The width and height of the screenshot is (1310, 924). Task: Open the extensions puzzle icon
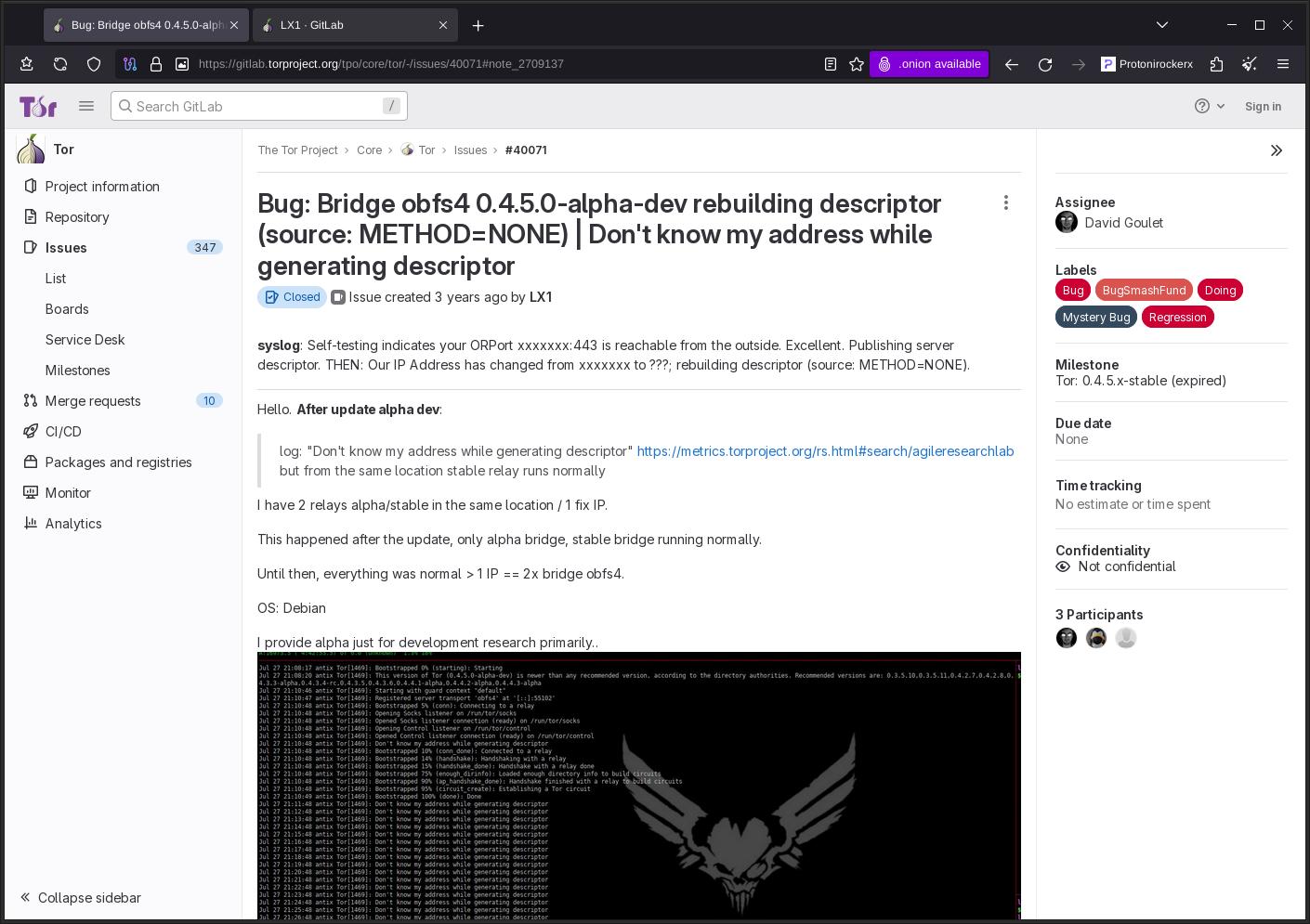tap(1217, 64)
